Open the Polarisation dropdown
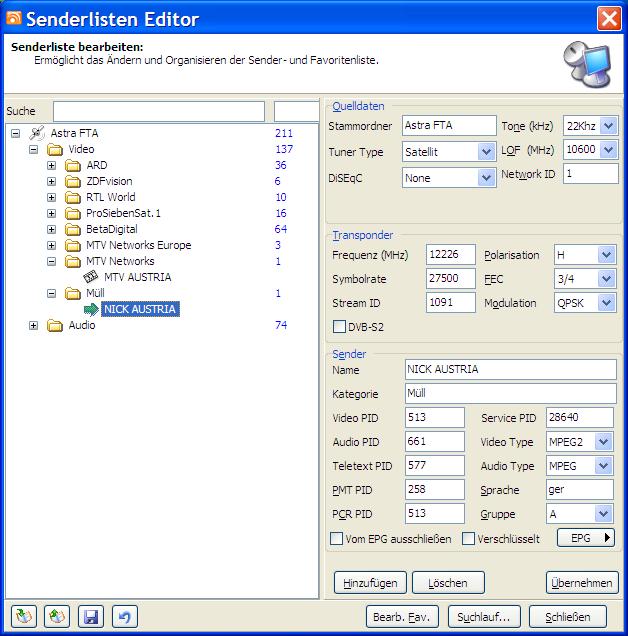 click(x=606, y=255)
